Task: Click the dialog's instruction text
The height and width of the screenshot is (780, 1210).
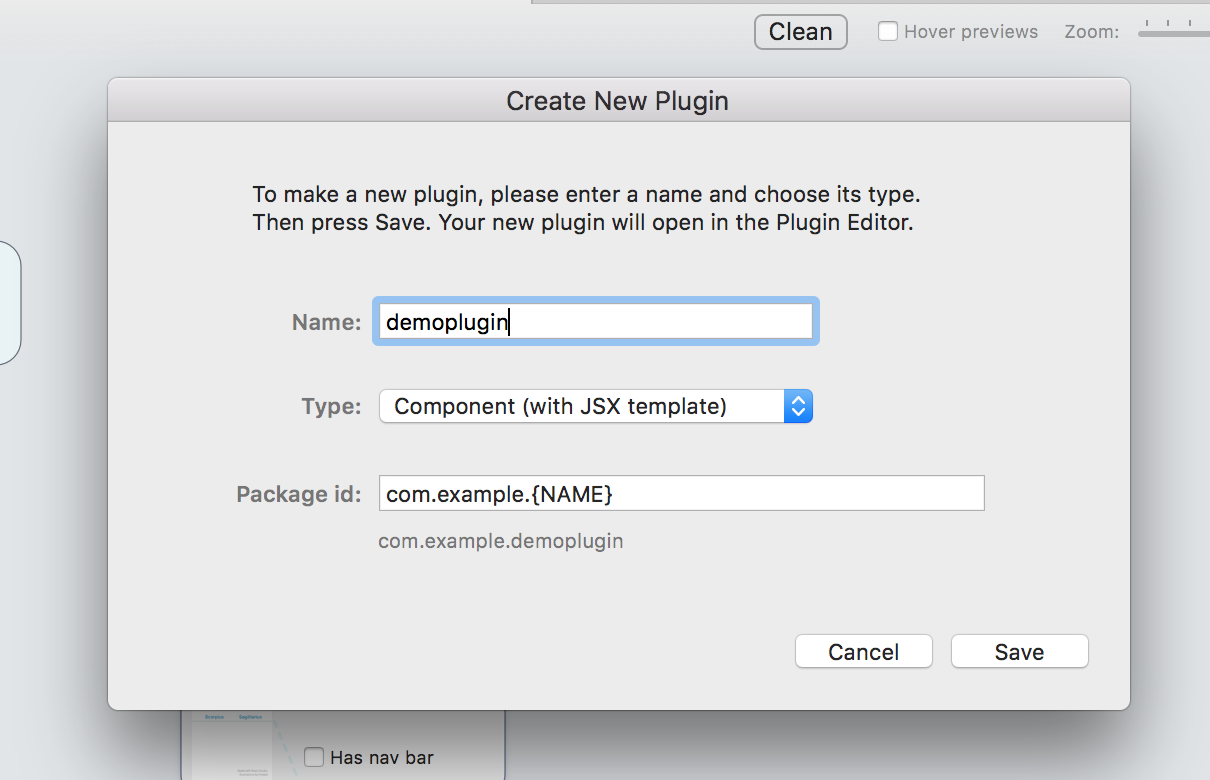Action: pyautogui.click(x=585, y=208)
